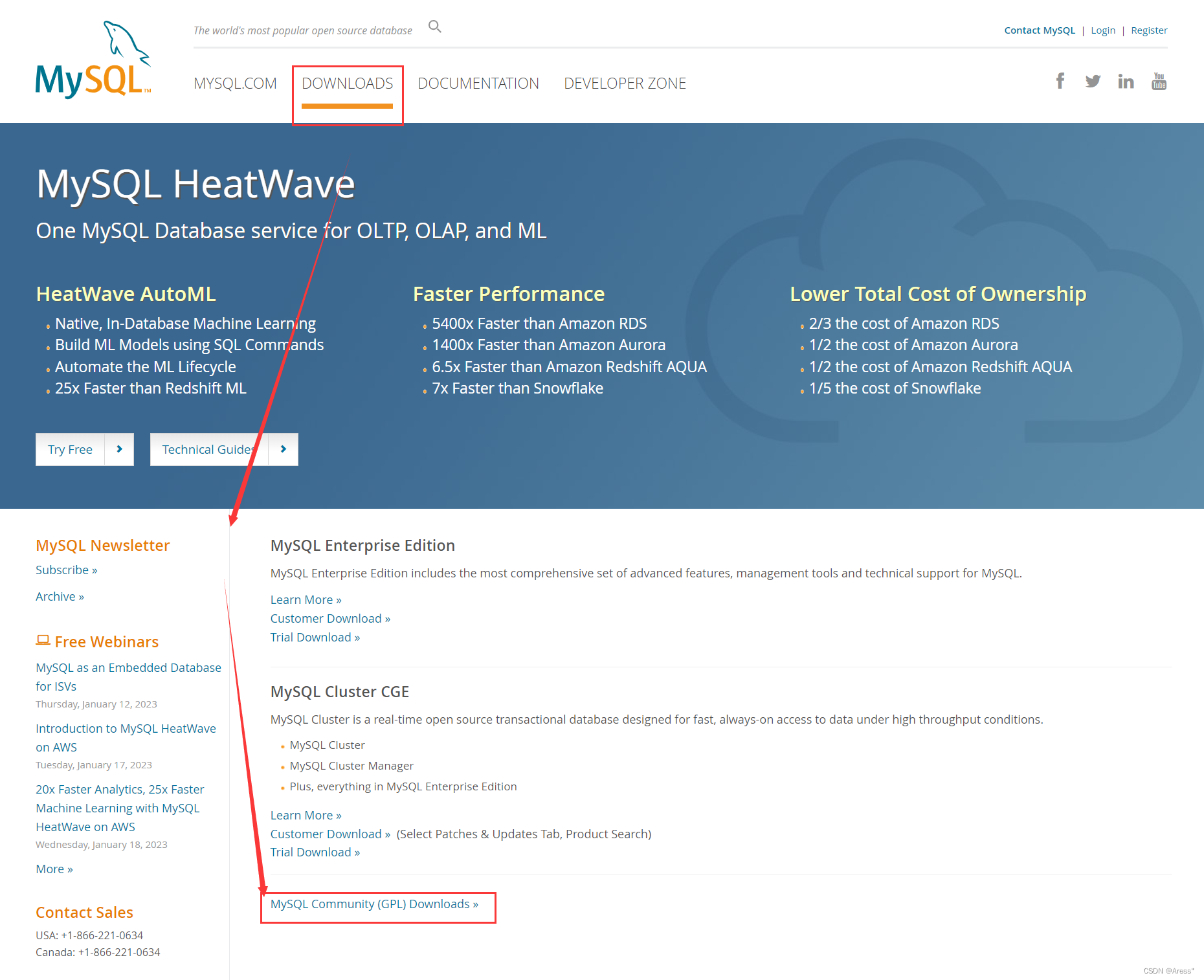Click the Try Free button
This screenshot has height=980, width=1204.
point(85,449)
